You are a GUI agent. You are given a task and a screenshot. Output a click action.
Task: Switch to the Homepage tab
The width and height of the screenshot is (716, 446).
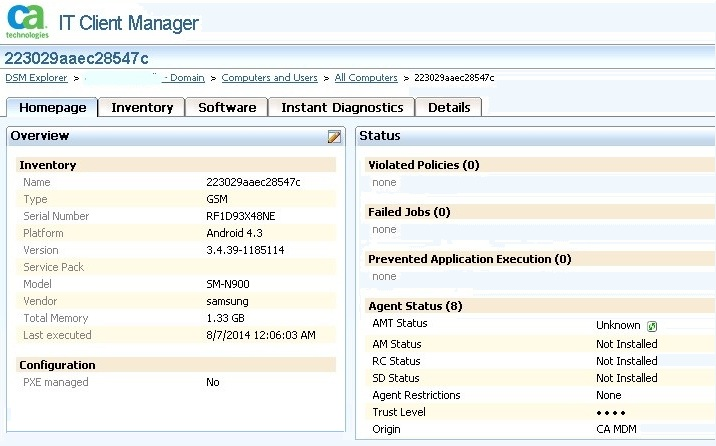(x=53, y=107)
